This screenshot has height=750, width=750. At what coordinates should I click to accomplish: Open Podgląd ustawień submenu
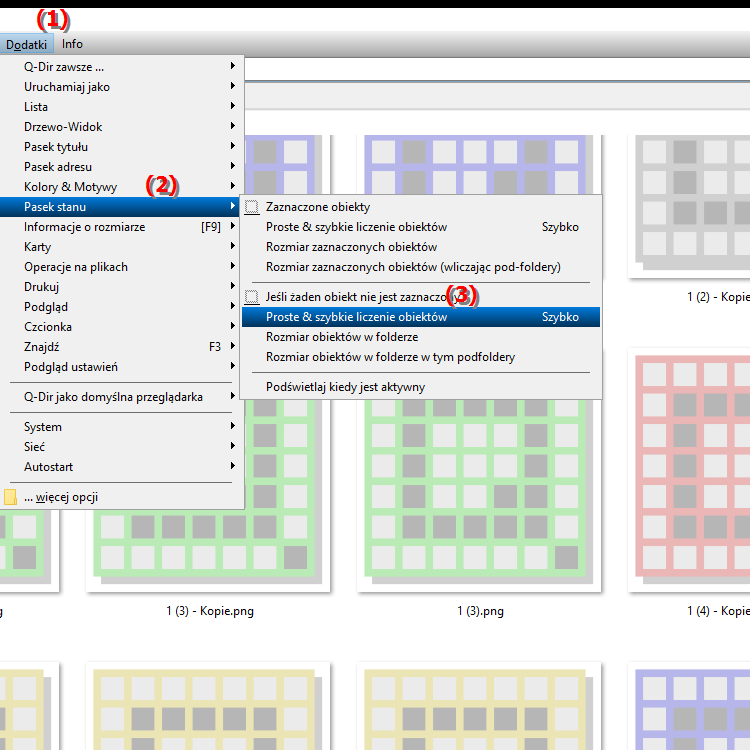122,367
